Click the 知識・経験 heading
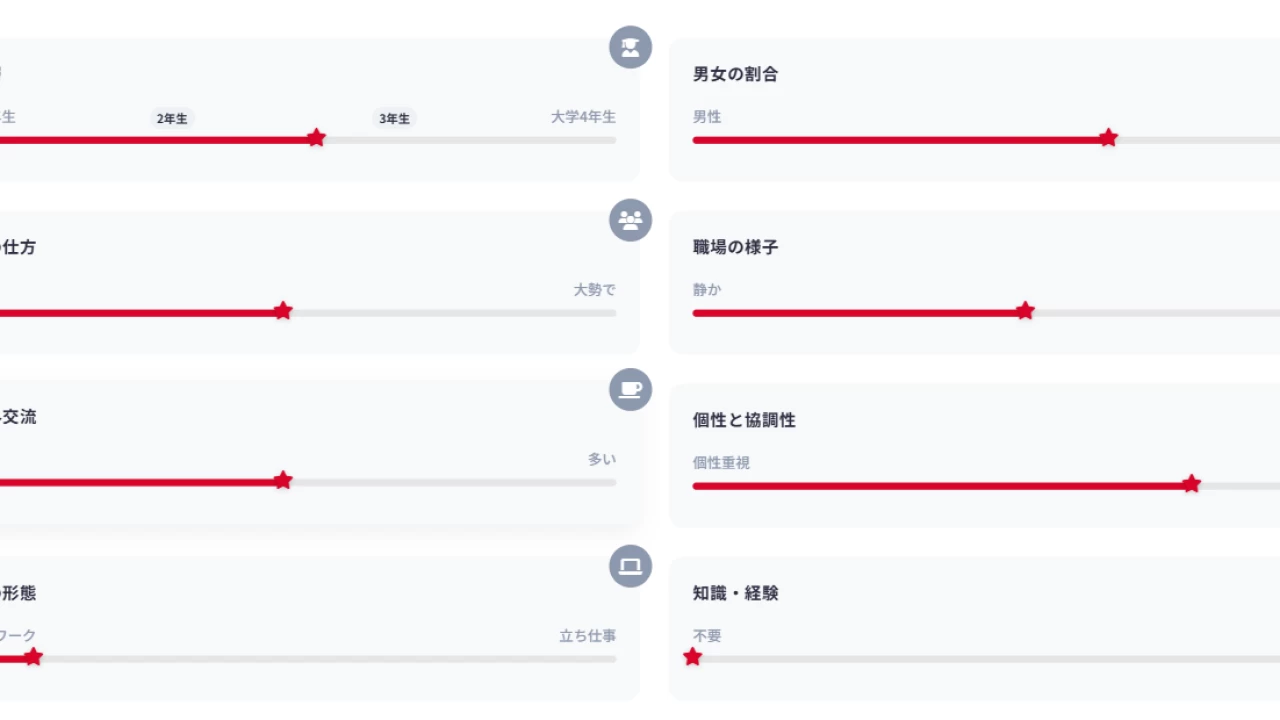Image resolution: width=1280 pixels, height=720 pixels. coord(735,593)
